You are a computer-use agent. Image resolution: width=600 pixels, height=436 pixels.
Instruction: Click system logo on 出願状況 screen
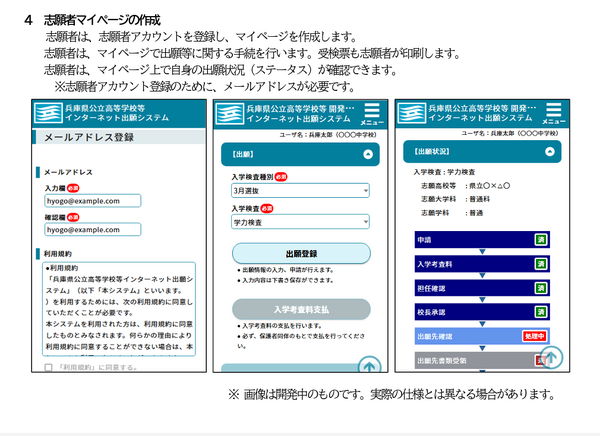pos(413,113)
